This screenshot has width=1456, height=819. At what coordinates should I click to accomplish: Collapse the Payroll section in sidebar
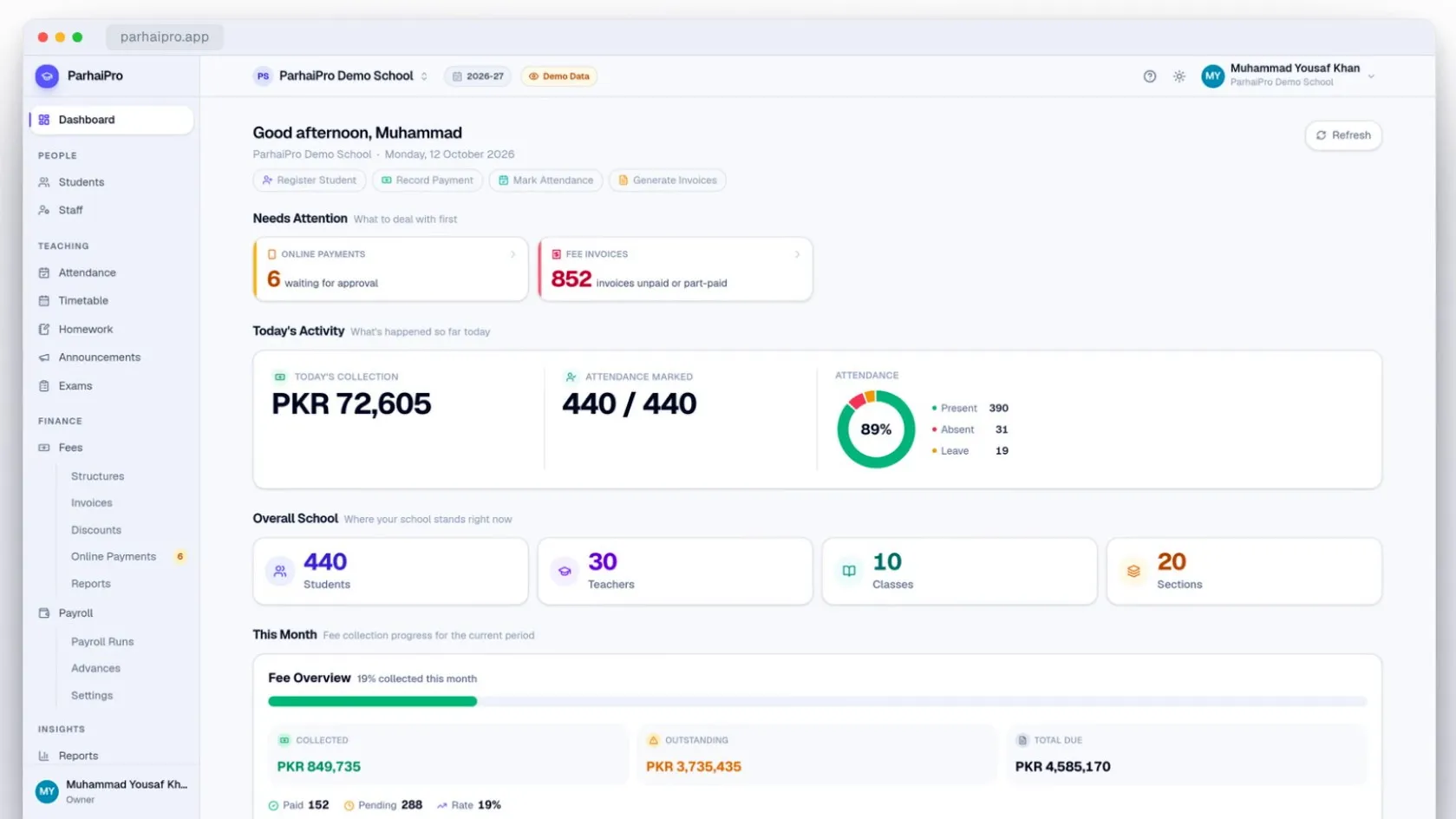click(x=111, y=613)
